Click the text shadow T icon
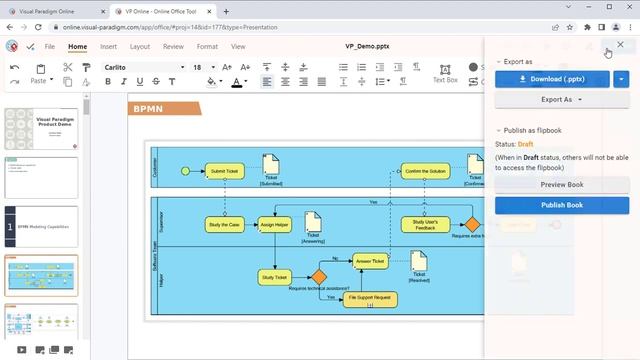Screen dimensions: 640x360 172,82
